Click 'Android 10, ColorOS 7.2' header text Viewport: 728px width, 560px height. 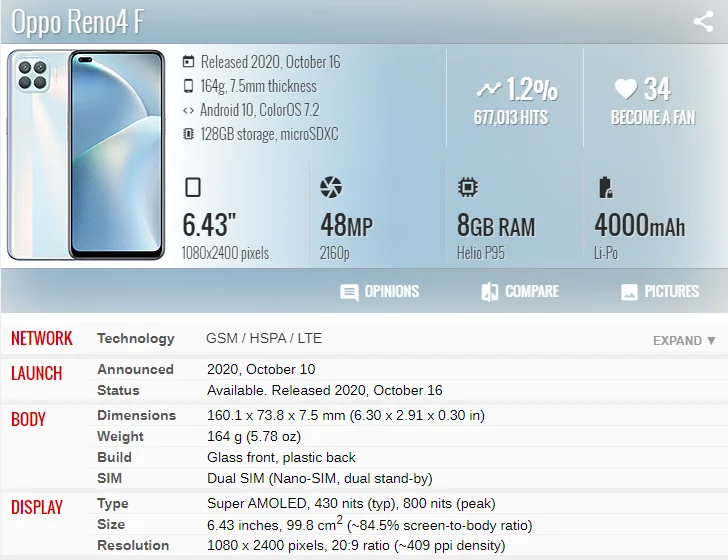point(260,110)
